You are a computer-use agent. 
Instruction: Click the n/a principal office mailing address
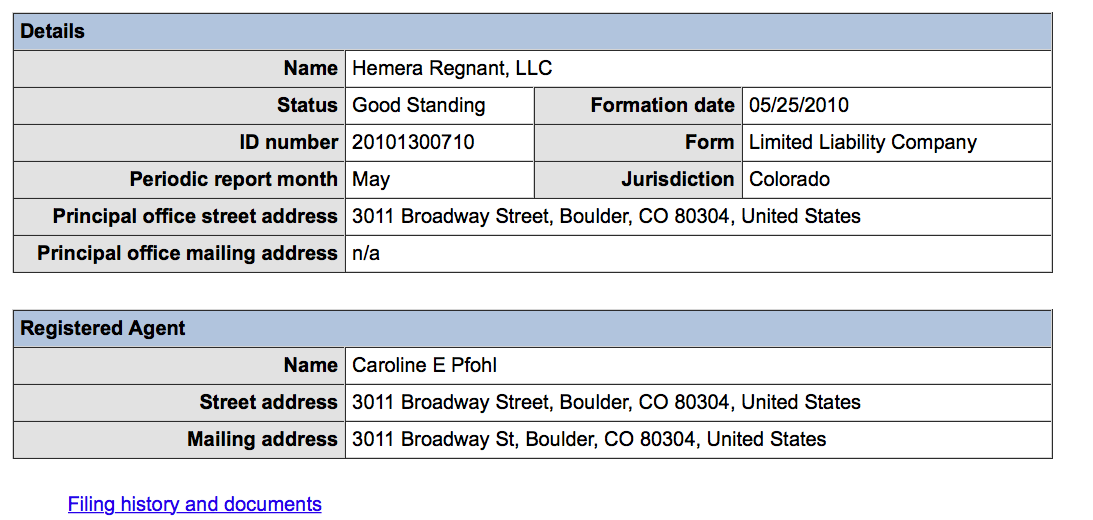coord(366,253)
